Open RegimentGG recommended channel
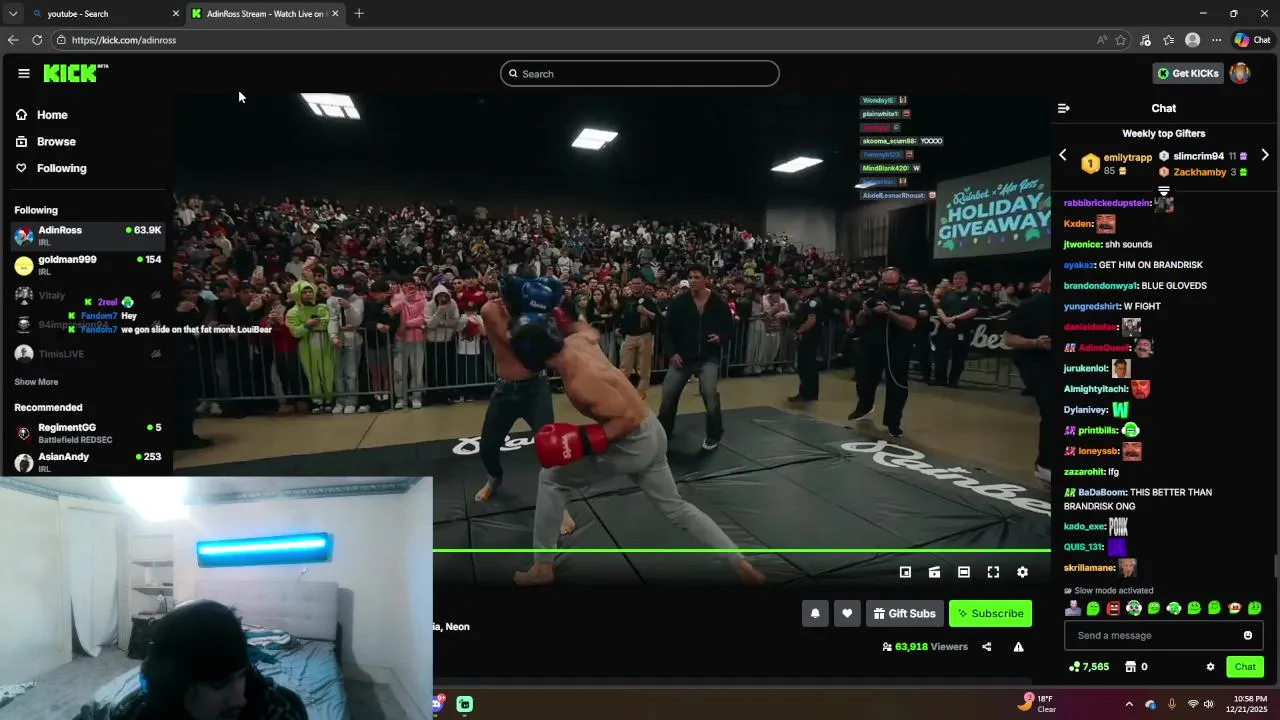 click(88, 433)
